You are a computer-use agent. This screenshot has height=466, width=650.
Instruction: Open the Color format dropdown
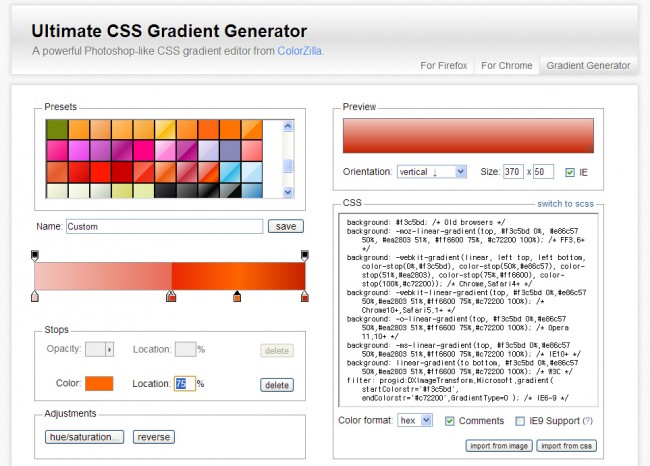pos(416,420)
